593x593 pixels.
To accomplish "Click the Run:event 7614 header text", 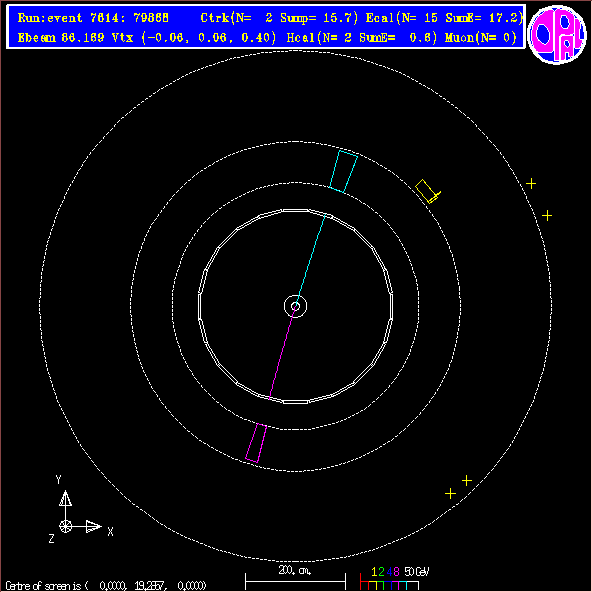I will [93, 18].
